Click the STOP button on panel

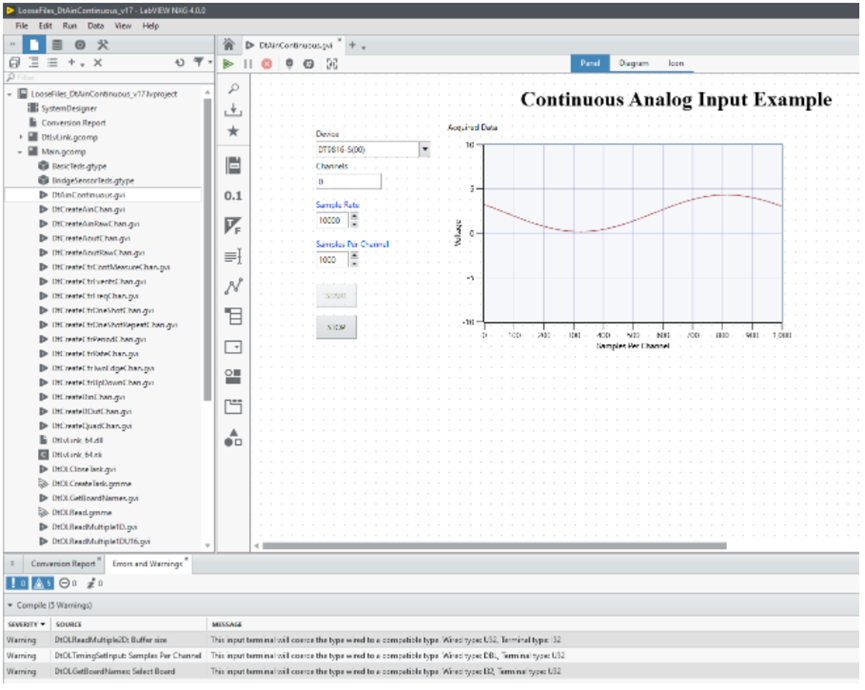(x=336, y=327)
